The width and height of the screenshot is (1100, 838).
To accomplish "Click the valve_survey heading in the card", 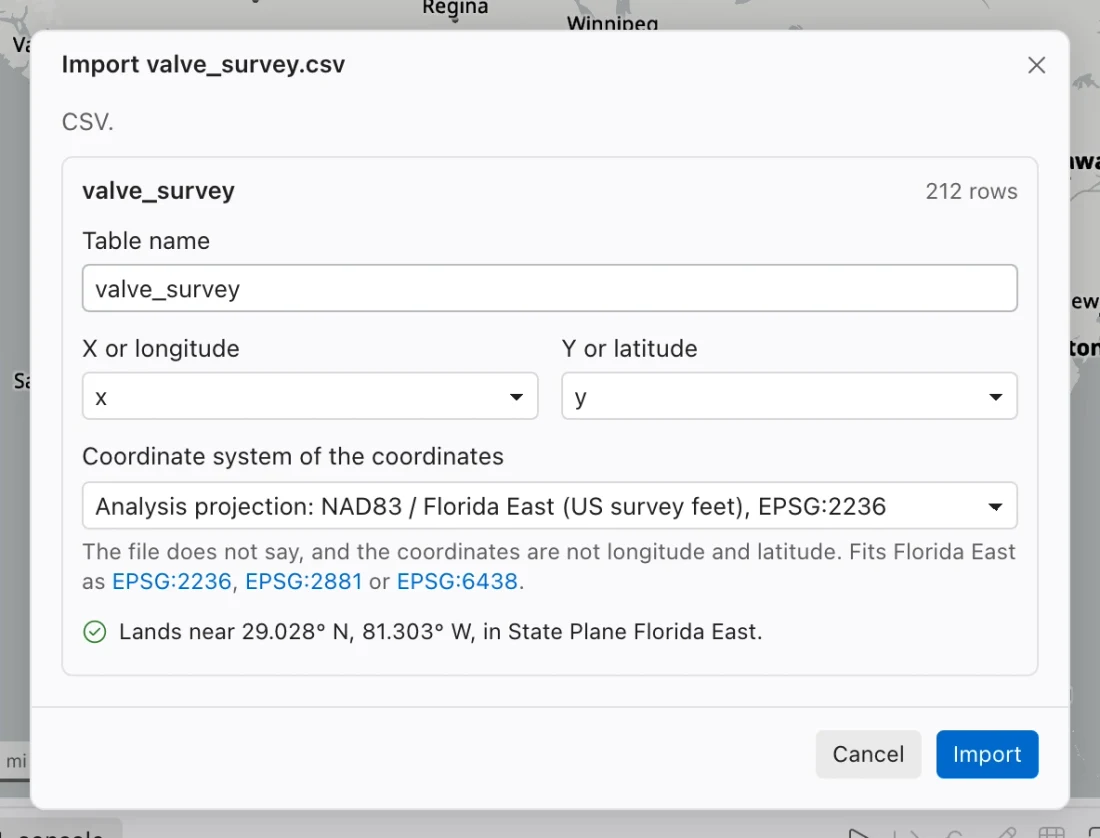I will coord(159,191).
